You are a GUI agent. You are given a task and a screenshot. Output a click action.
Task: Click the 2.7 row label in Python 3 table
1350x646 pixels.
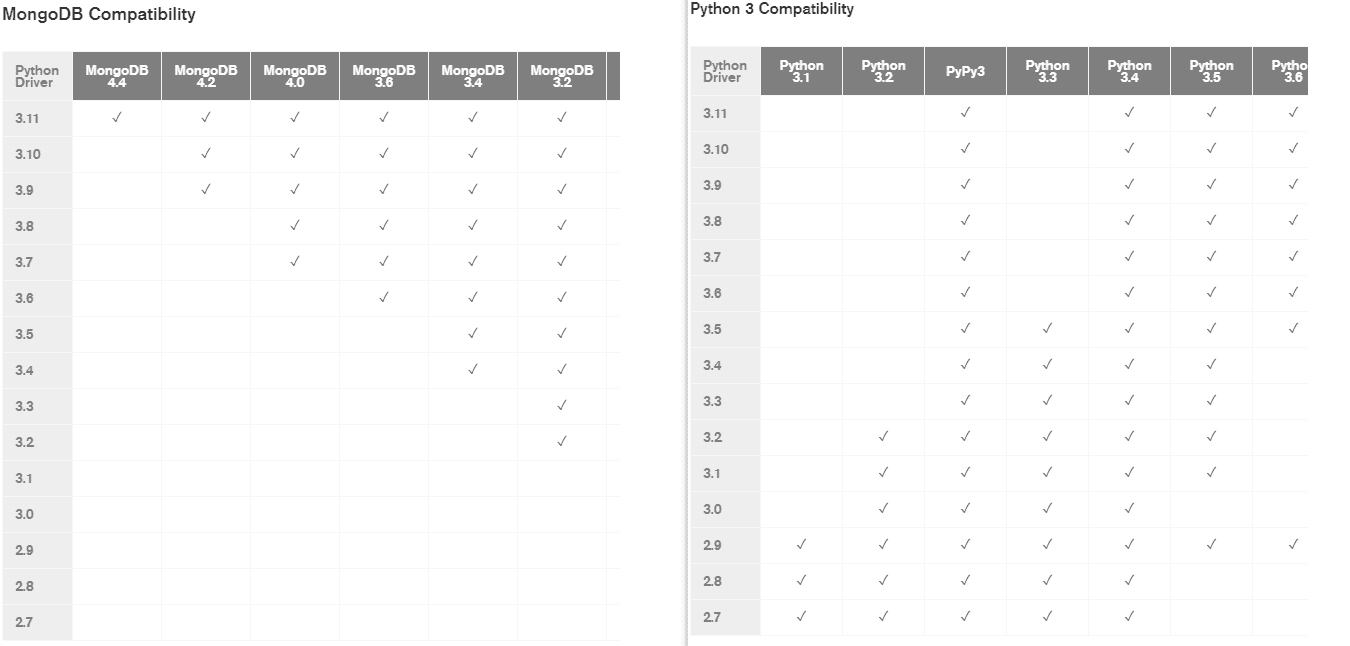[712, 617]
